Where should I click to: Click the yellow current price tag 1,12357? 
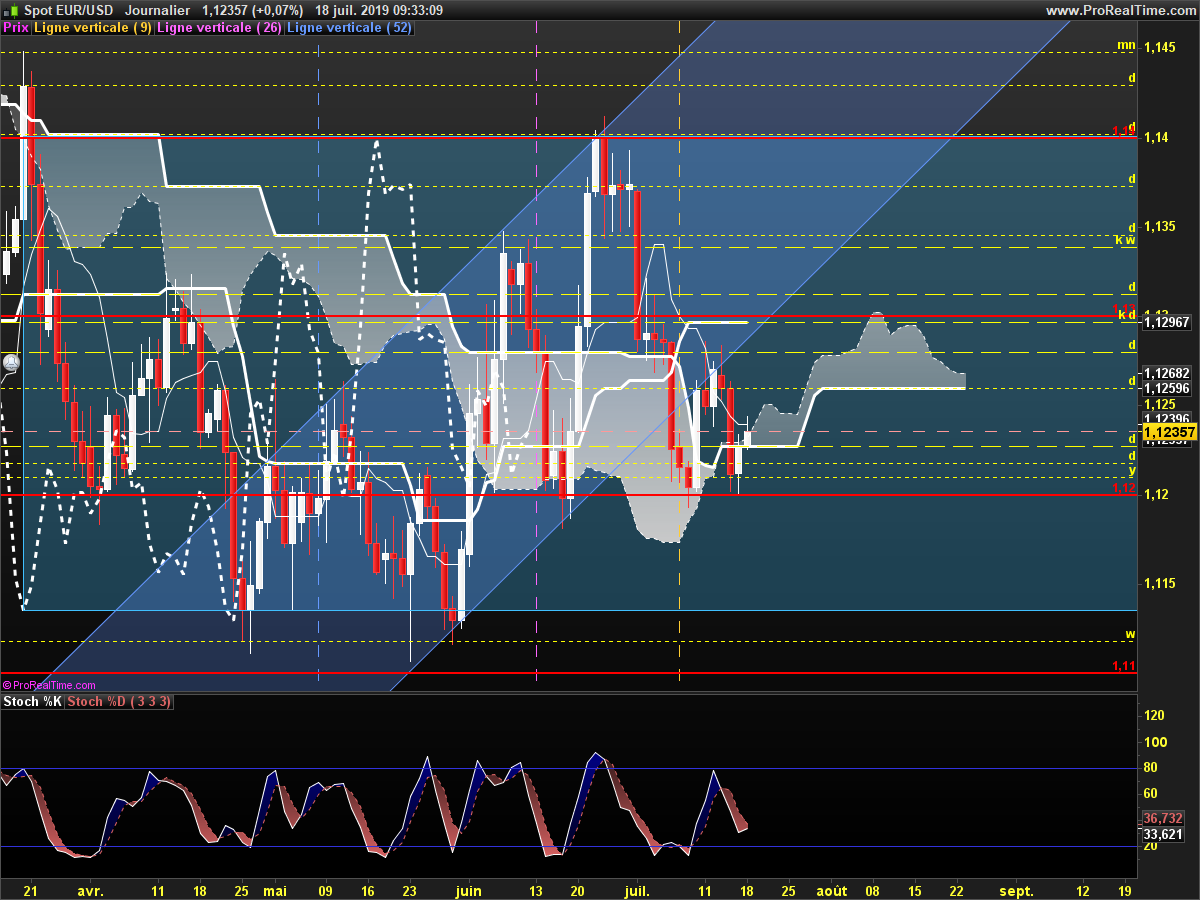(x=1169, y=432)
